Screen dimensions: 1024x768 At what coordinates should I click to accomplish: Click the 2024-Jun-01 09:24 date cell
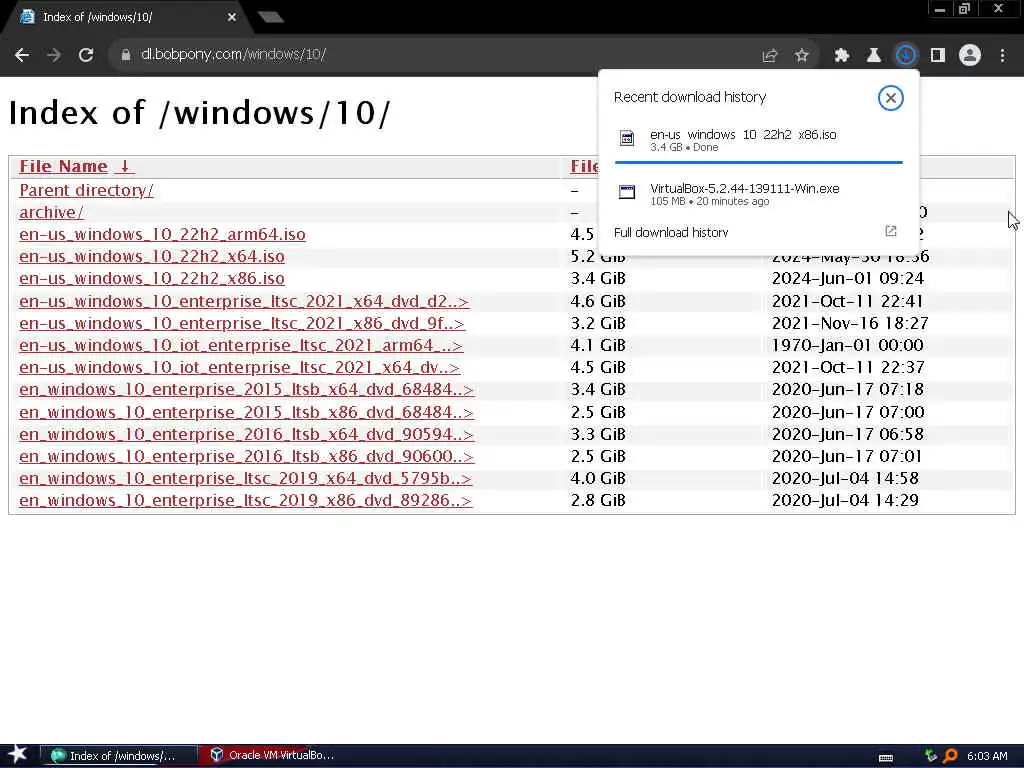[847, 279]
